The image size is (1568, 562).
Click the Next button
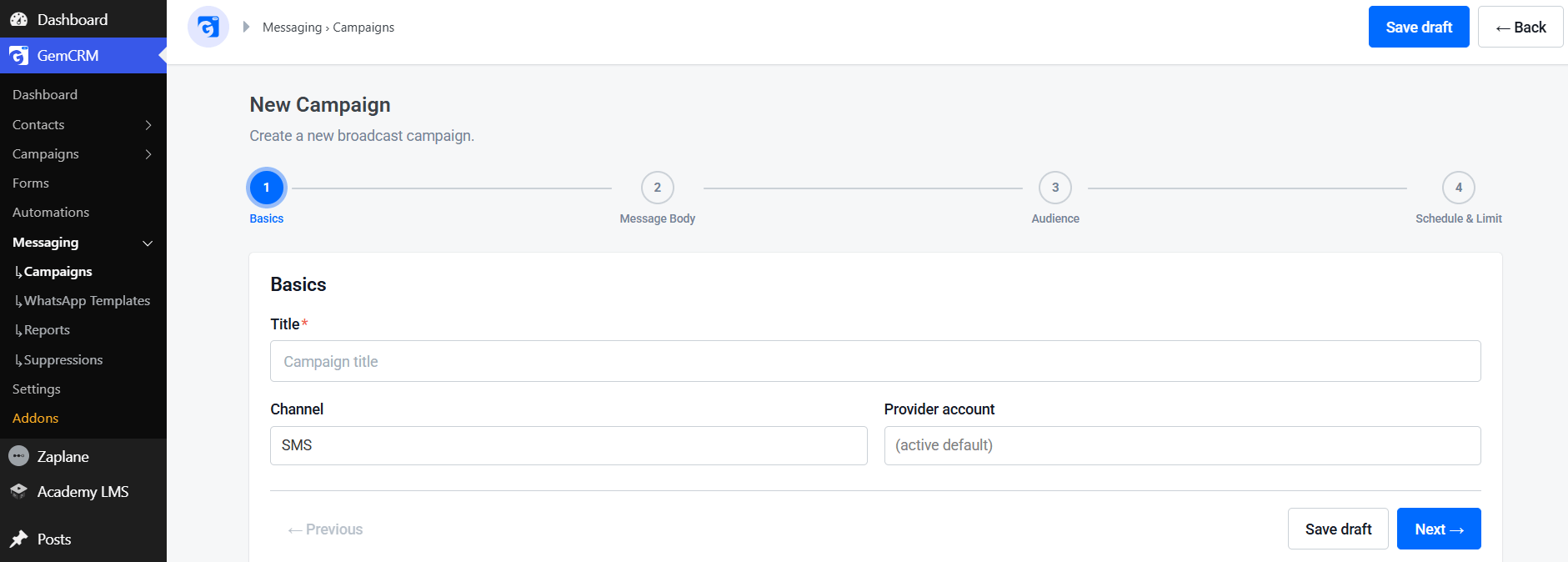(x=1439, y=529)
